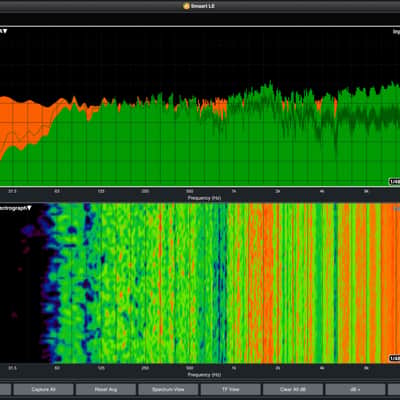Click inside the spectrograph plot area

200,283
